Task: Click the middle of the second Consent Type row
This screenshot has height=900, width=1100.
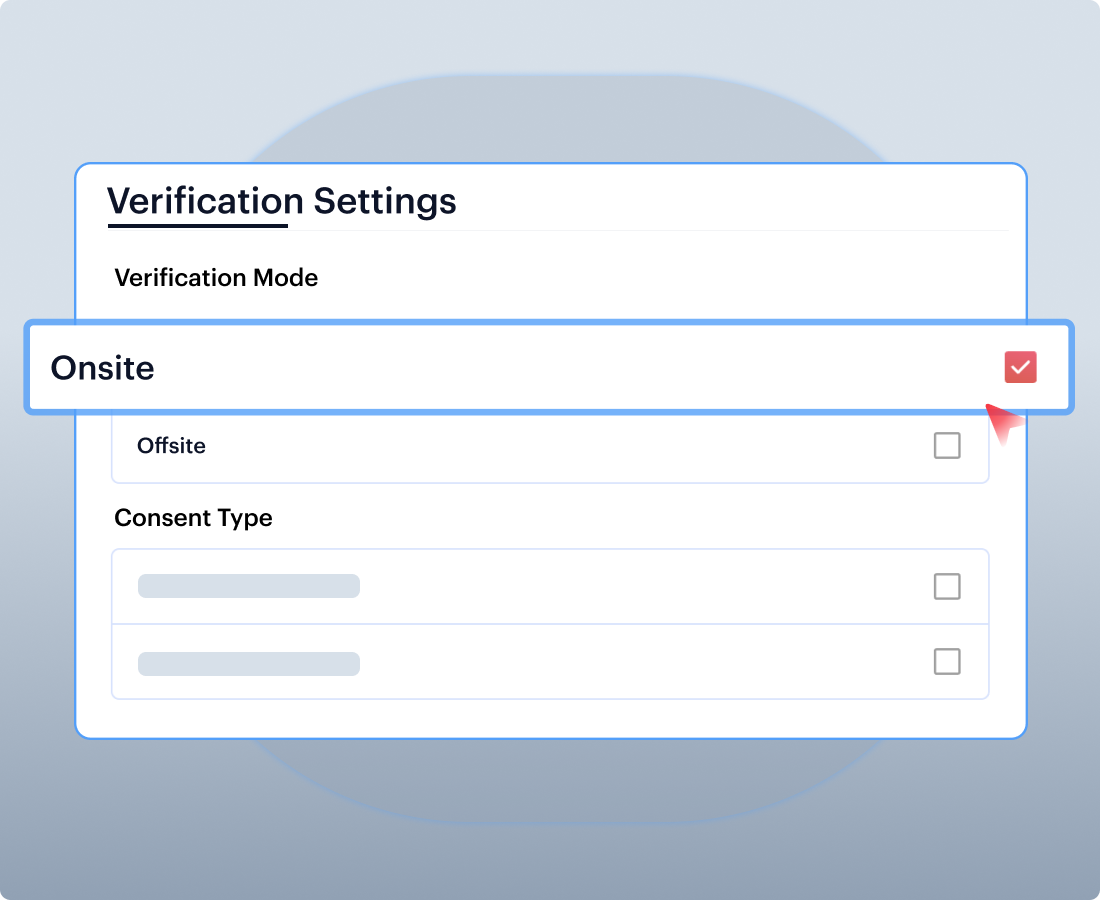Action: [550, 662]
